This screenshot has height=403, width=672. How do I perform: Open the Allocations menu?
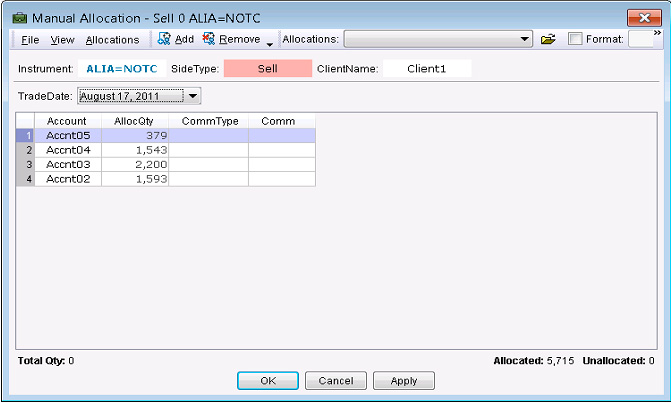tap(112, 40)
